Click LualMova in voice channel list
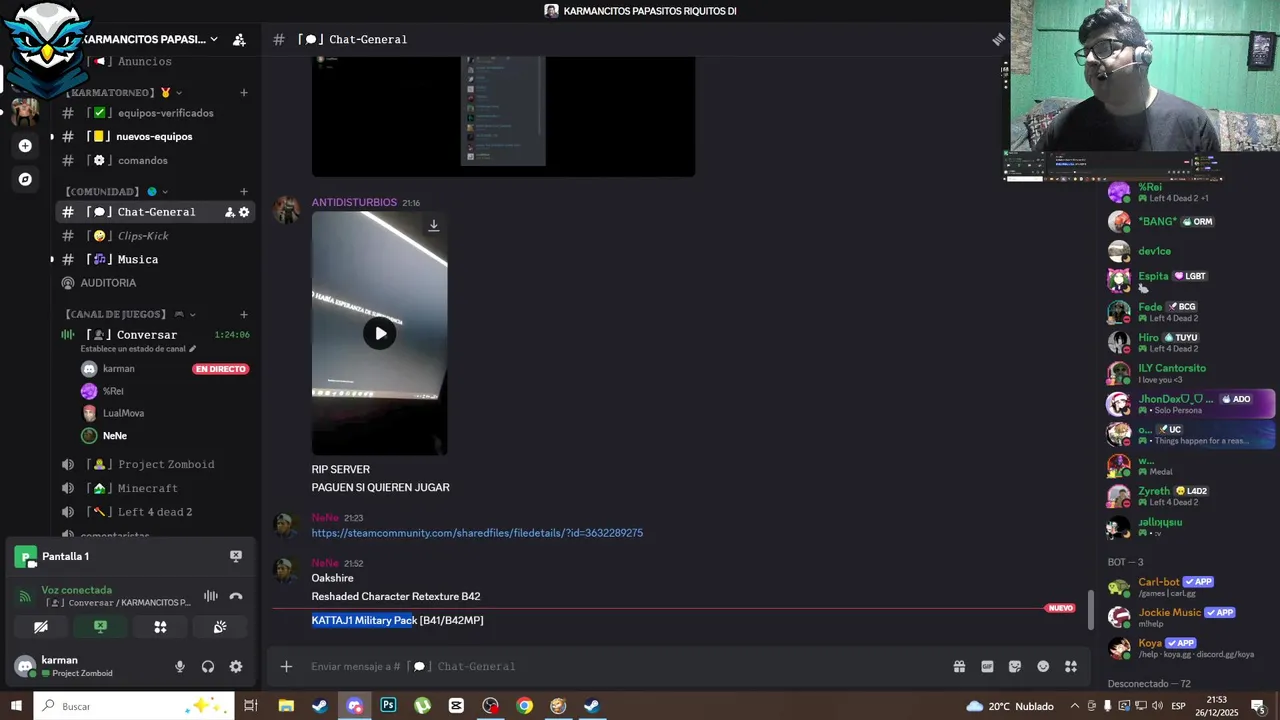Image resolution: width=1280 pixels, height=720 pixels. [123, 413]
